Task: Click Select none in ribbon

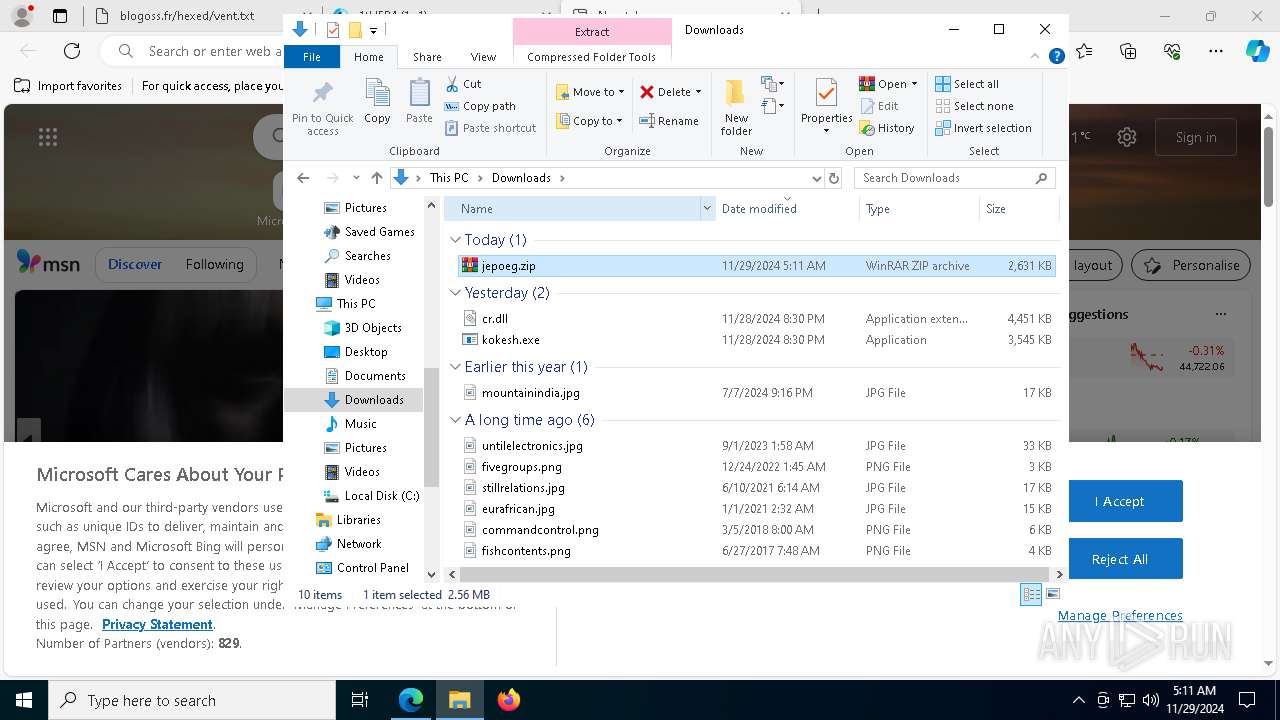Action: pos(974,106)
